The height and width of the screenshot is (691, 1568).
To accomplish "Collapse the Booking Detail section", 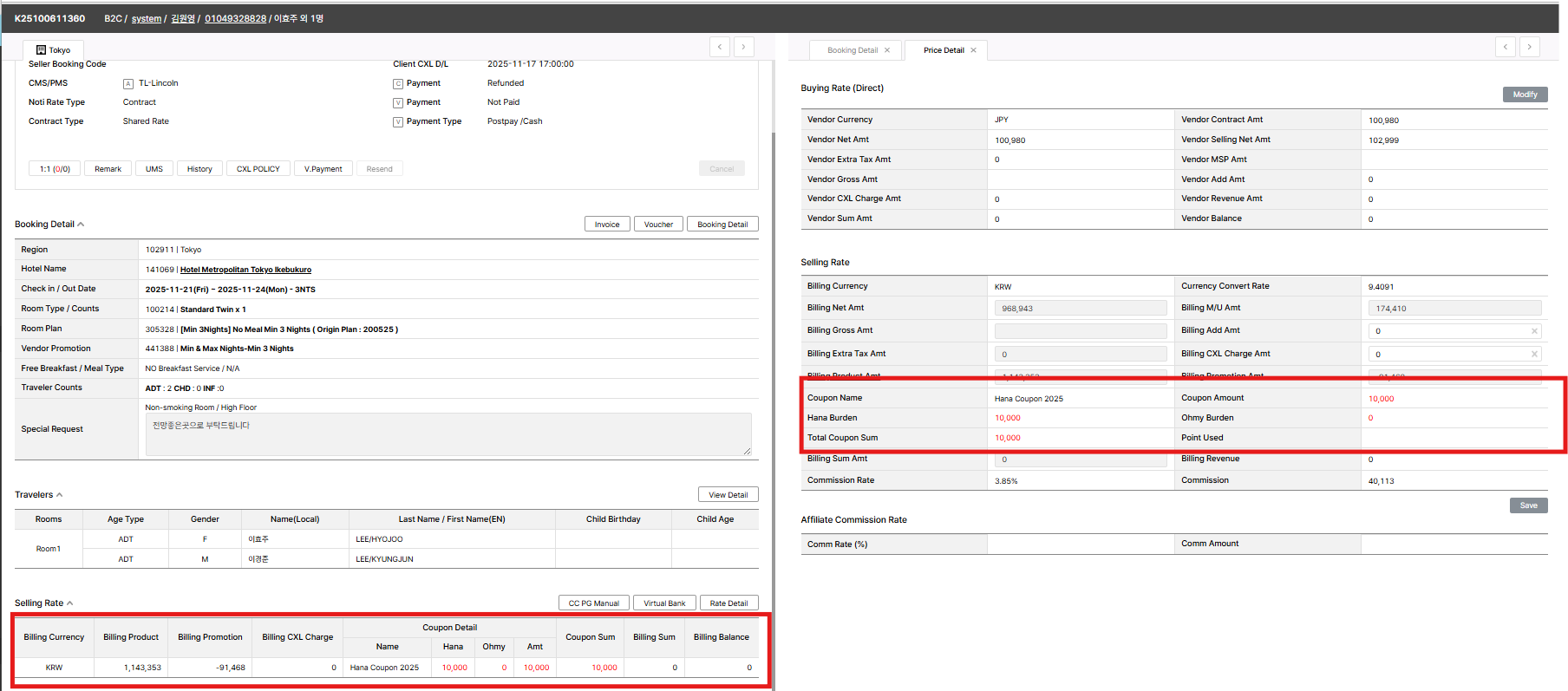I will pyautogui.click(x=81, y=225).
